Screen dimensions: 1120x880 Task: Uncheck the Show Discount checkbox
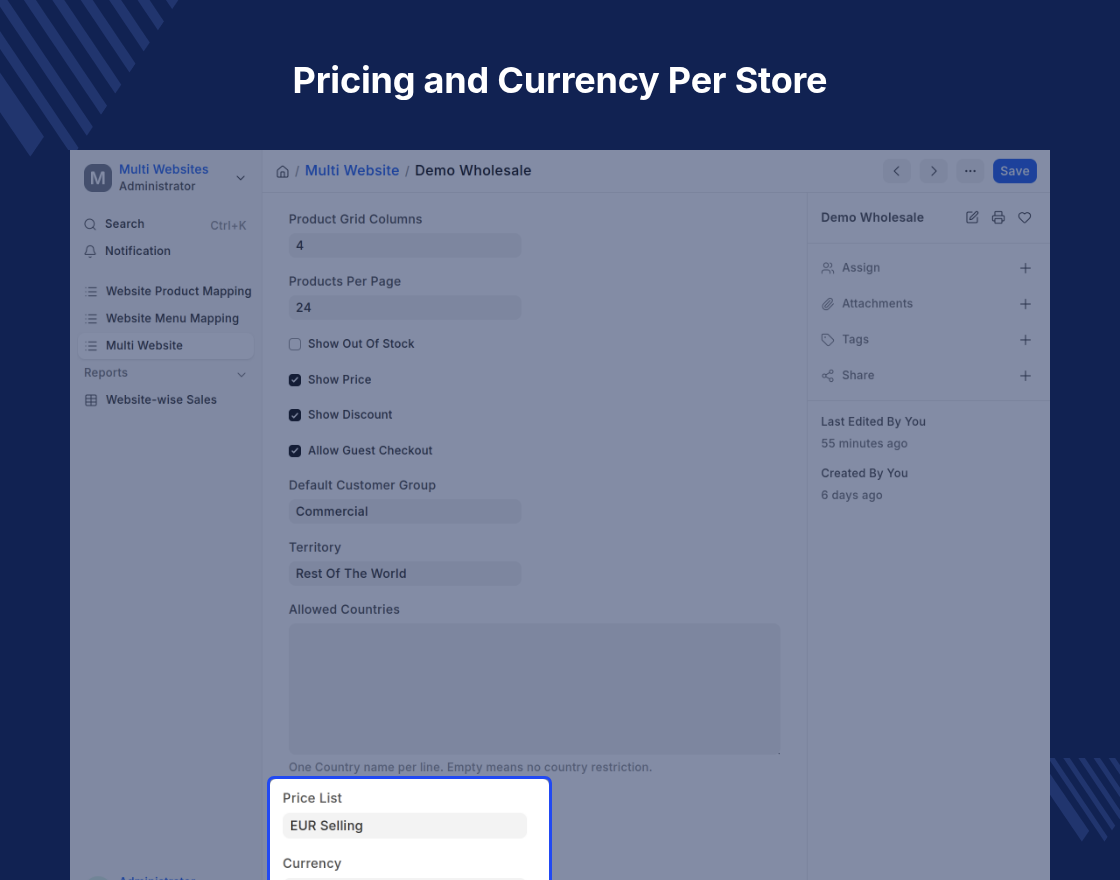coord(294,415)
